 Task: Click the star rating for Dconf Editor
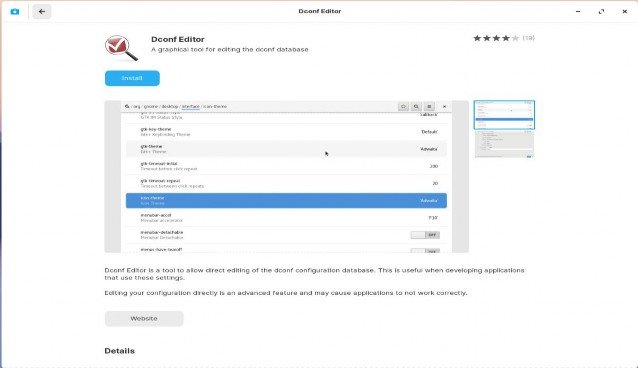click(496, 38)
